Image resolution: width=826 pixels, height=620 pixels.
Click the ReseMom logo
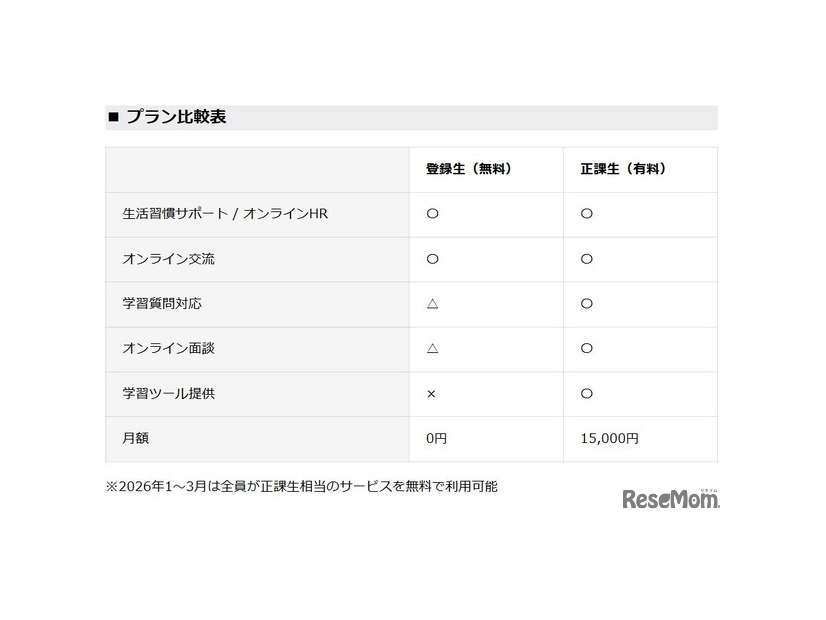click(670, 498)
